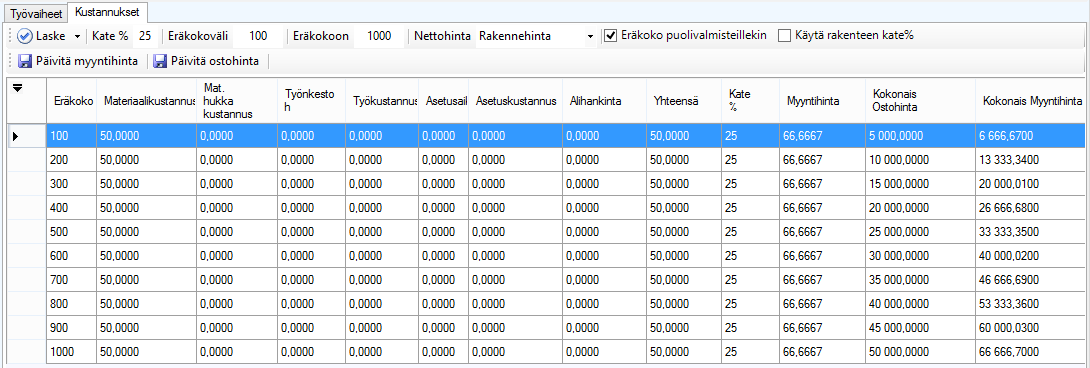Image resolution: width=1090 pixels, height=368 pixels.
Task: Select the Eräkoko 500 cell
Action: [72, 231]
